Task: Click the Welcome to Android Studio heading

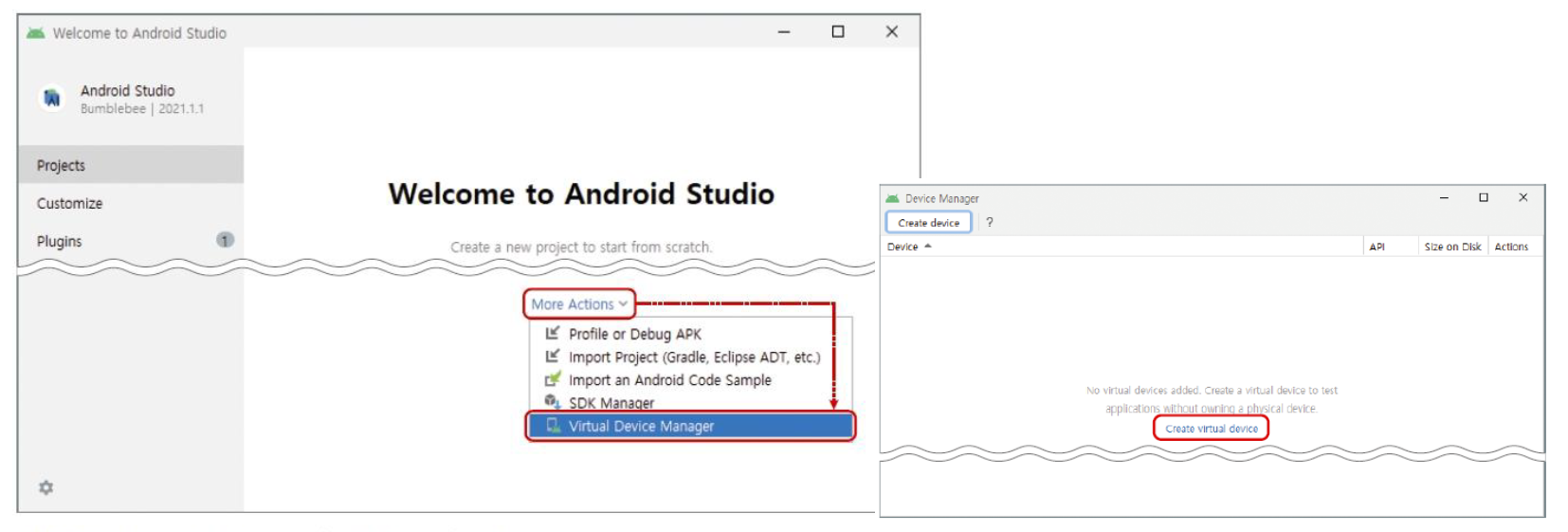Action: [x=581, y=193]
